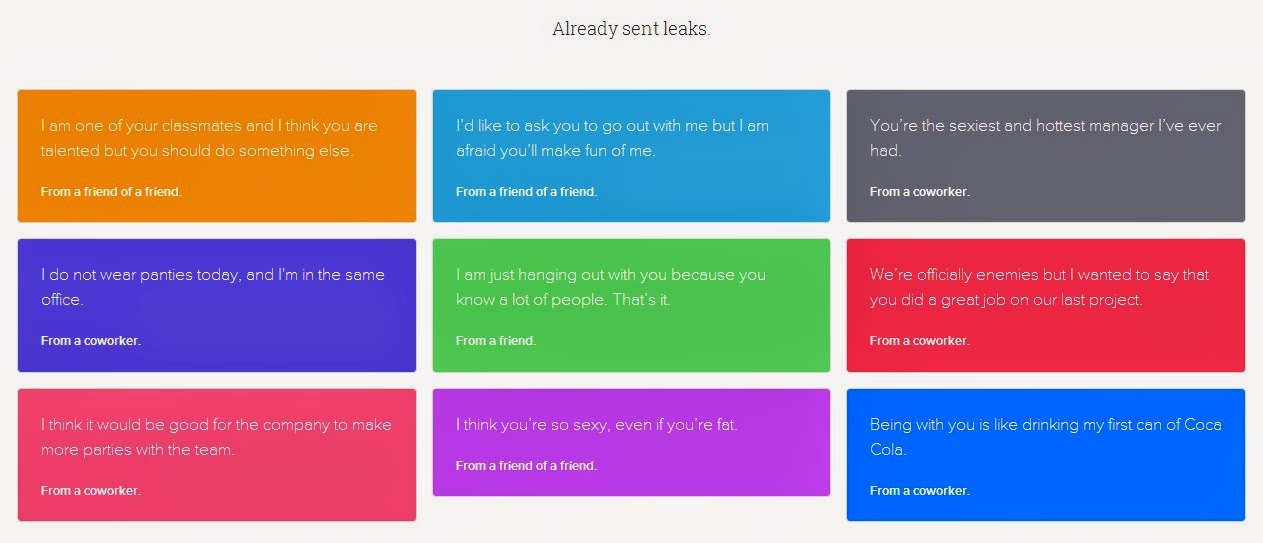Click 'From a friend of a friend.' on orange card
1263x543 pixels.
coord(111,192)
